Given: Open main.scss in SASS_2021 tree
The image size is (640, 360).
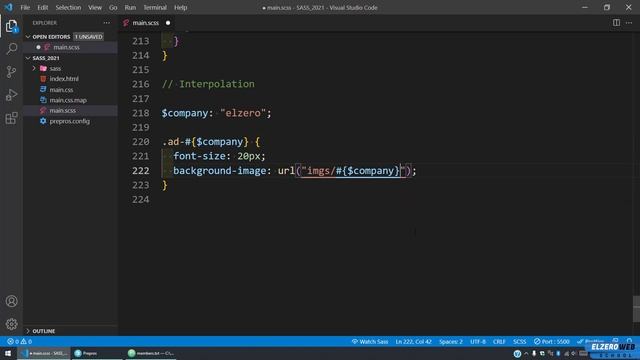Looking at the screenshot, I should coord(71,111).
